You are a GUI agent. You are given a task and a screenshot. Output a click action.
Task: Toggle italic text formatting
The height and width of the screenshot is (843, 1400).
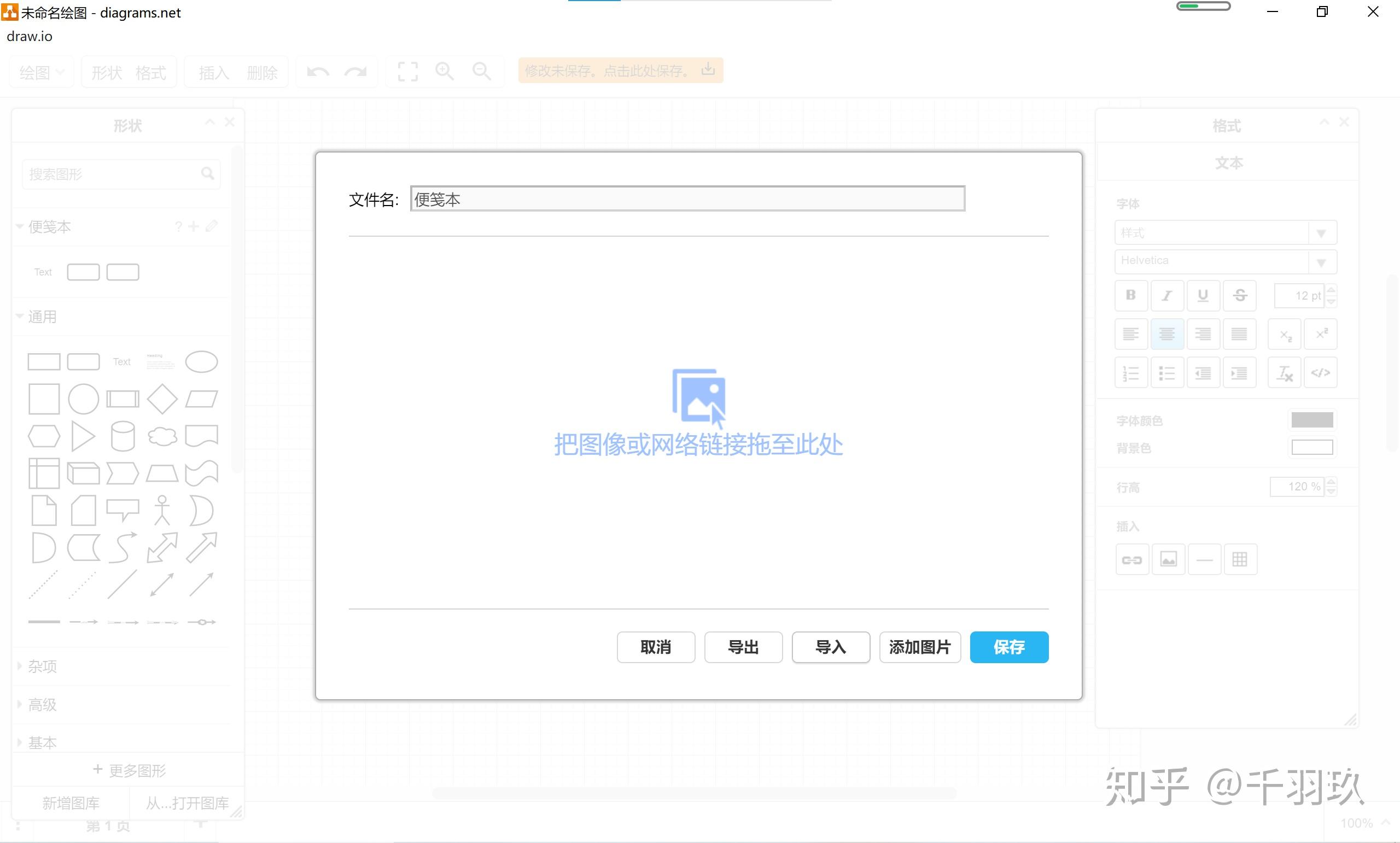point(1167,295)
